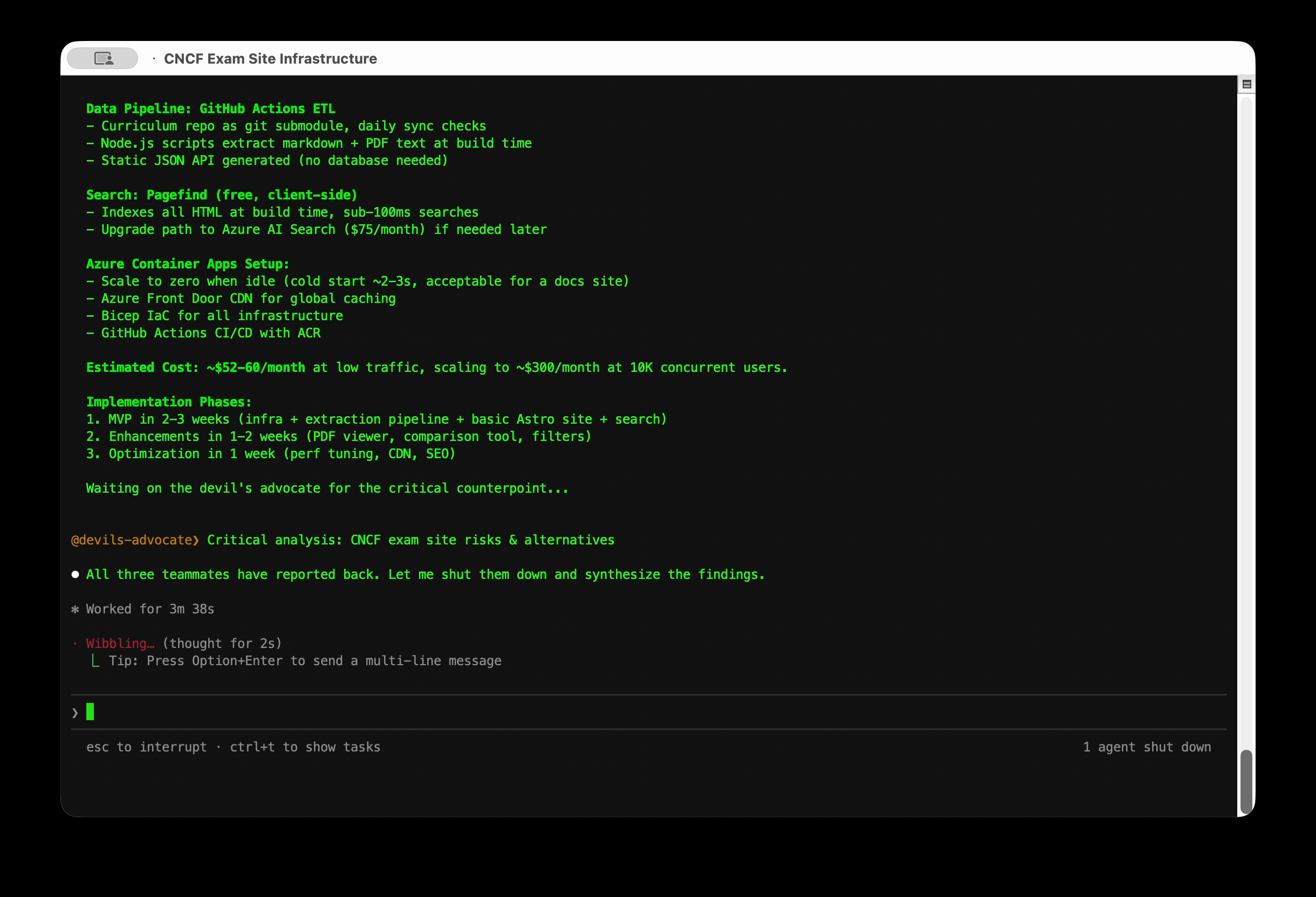Click the split pane icon above scrollbar
The height and width of the screenshot is (897, 1316).
[x=1246, y=84]
